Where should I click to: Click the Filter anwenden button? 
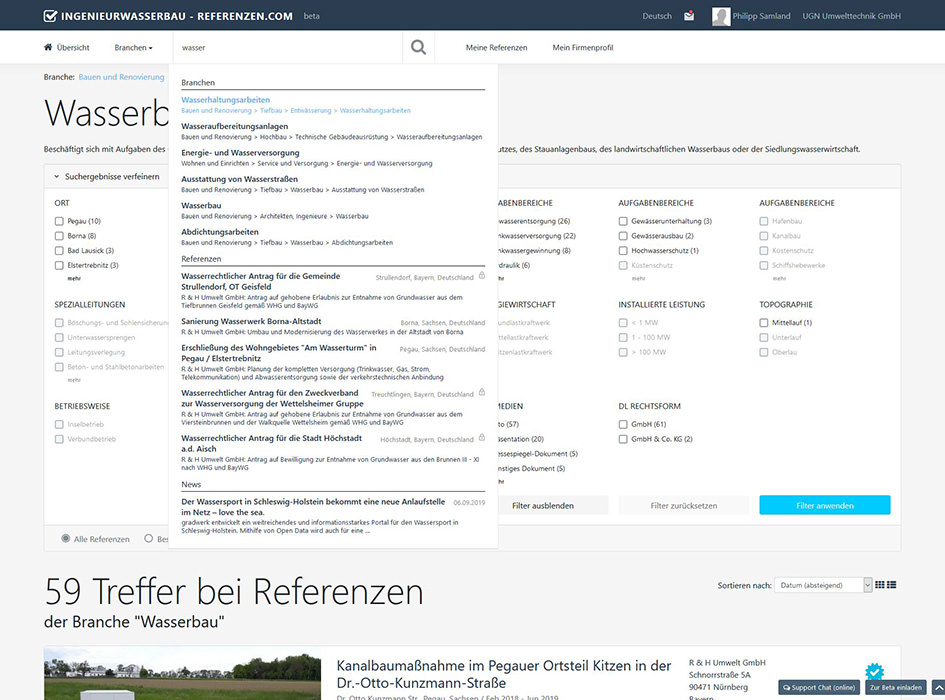point(824,505)
